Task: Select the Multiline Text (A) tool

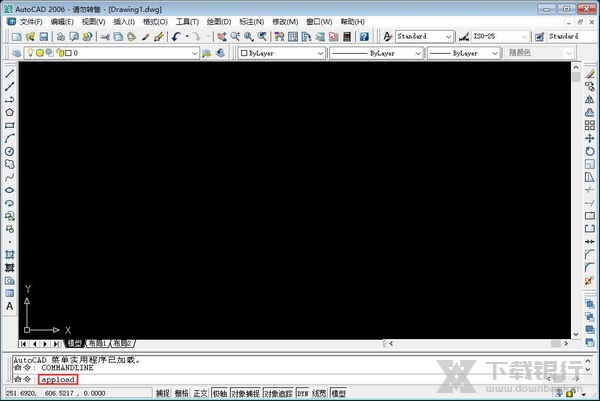Action: [10, 307]
